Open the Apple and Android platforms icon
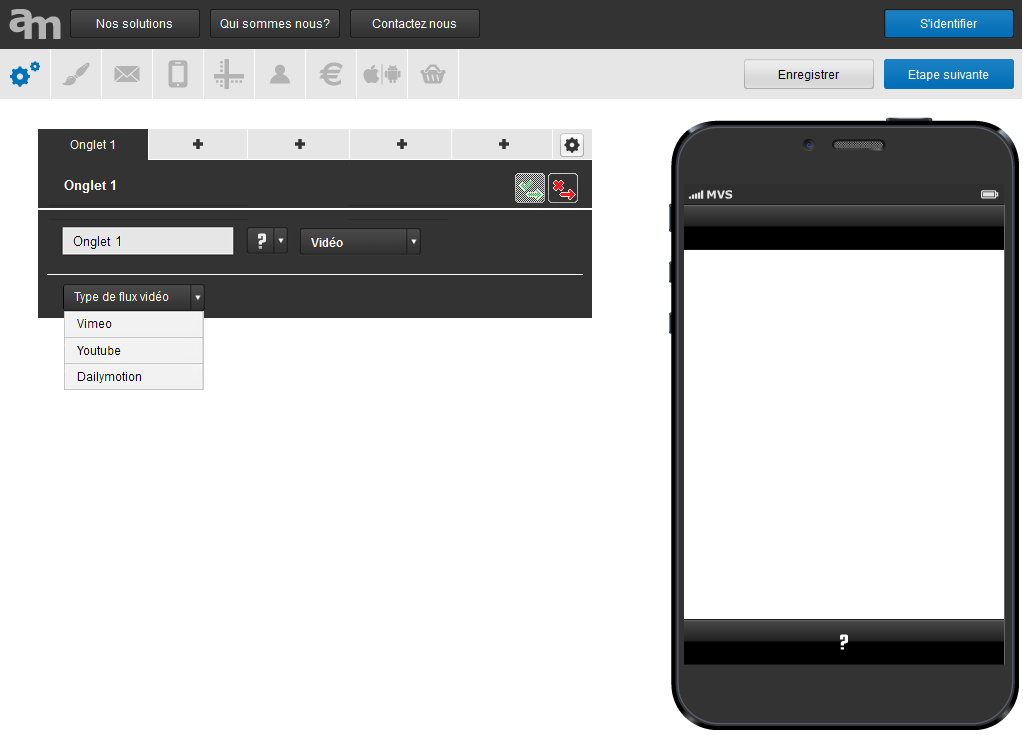1023x735 pixels. [382, 75]
